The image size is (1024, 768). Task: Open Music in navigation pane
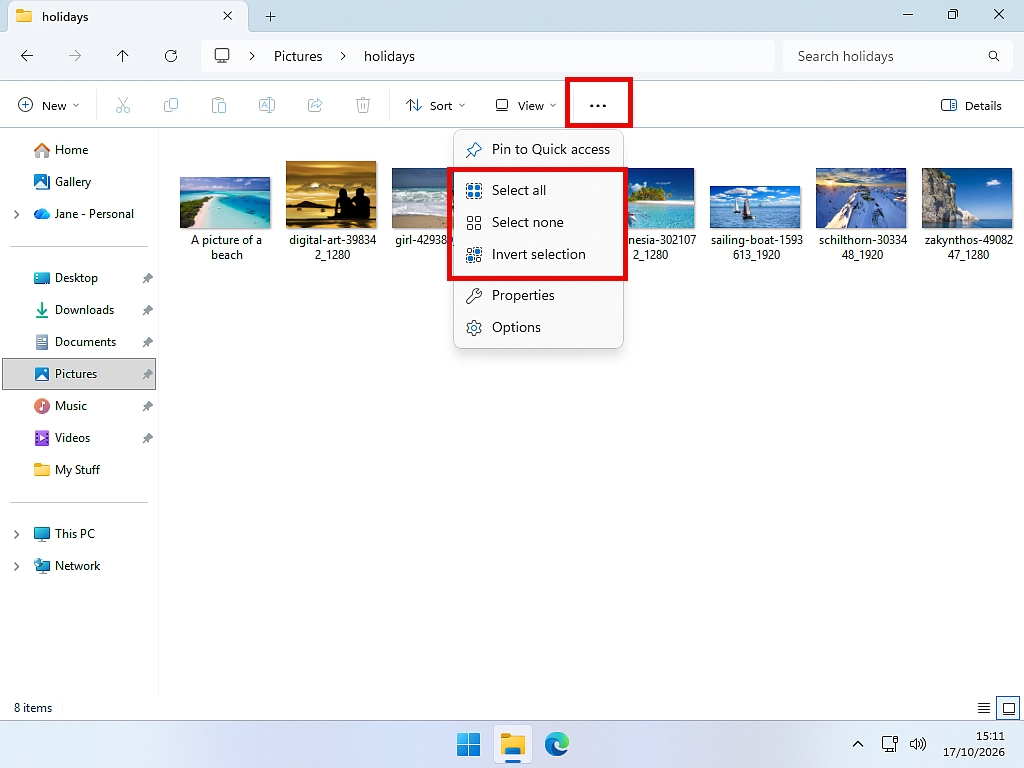pos(71,406)
